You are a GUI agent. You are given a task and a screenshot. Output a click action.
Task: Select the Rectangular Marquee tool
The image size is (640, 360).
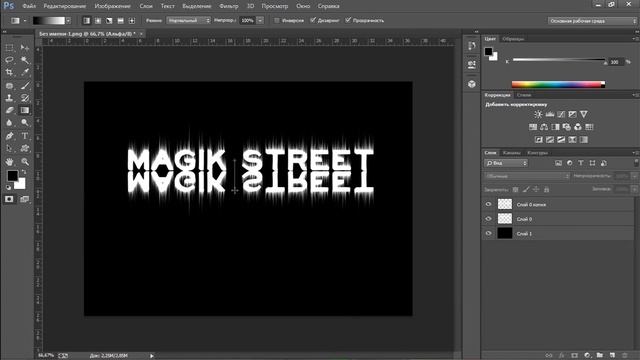(9, 48)
